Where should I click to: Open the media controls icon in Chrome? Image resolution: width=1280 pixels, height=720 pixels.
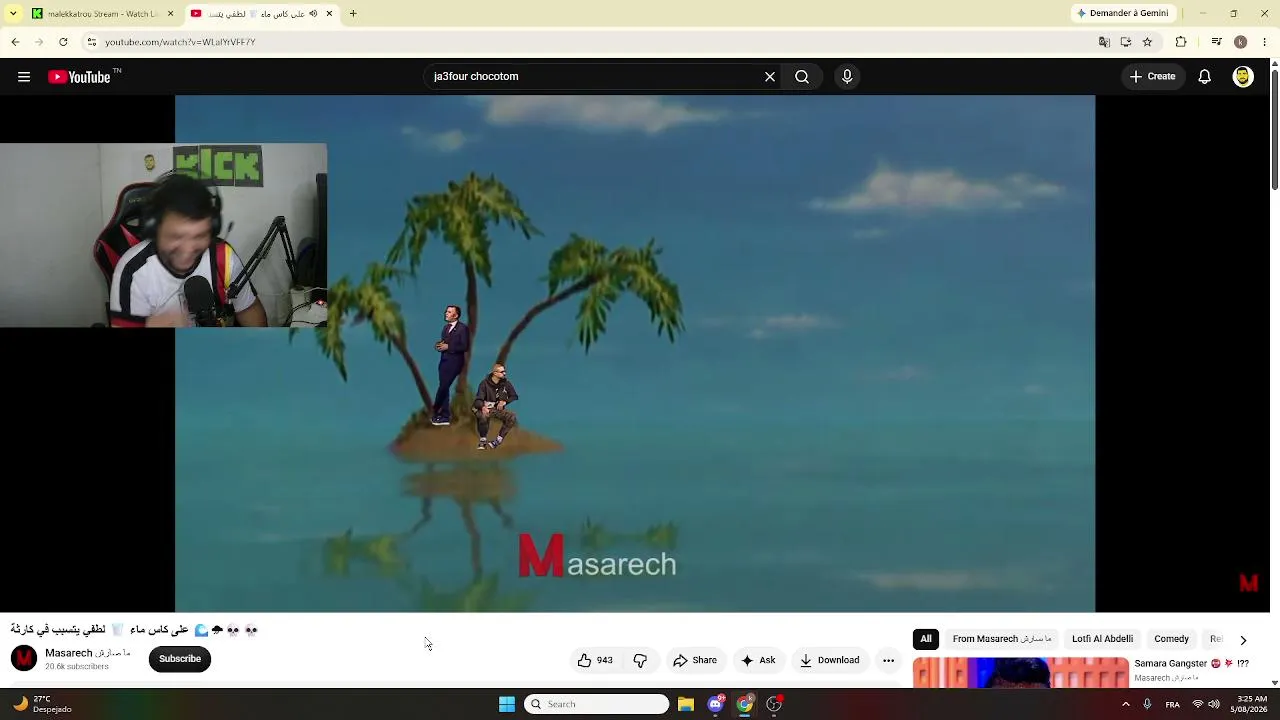[x=1216, y=42]
